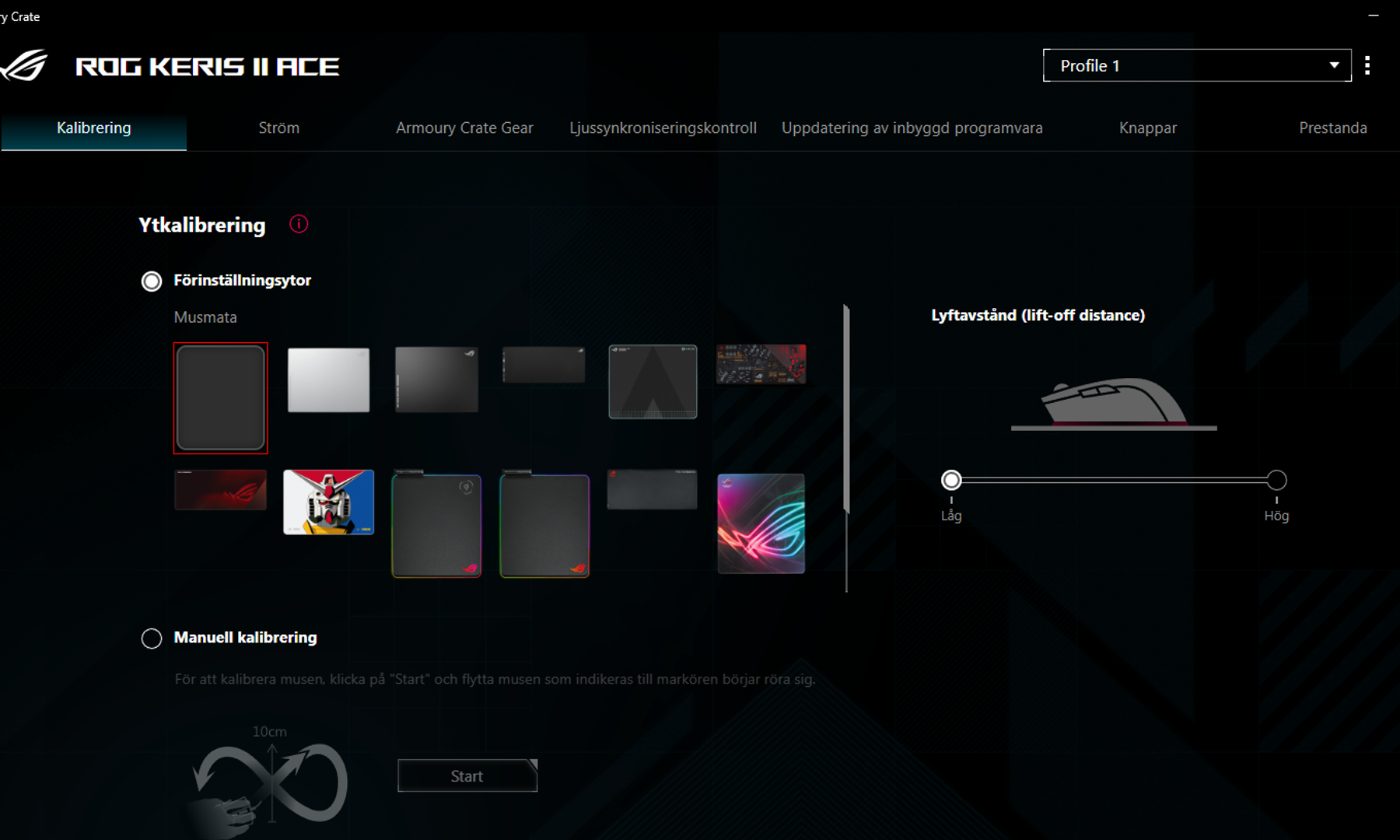Click the lift-off slider handle at Låg

click(951, 480)
